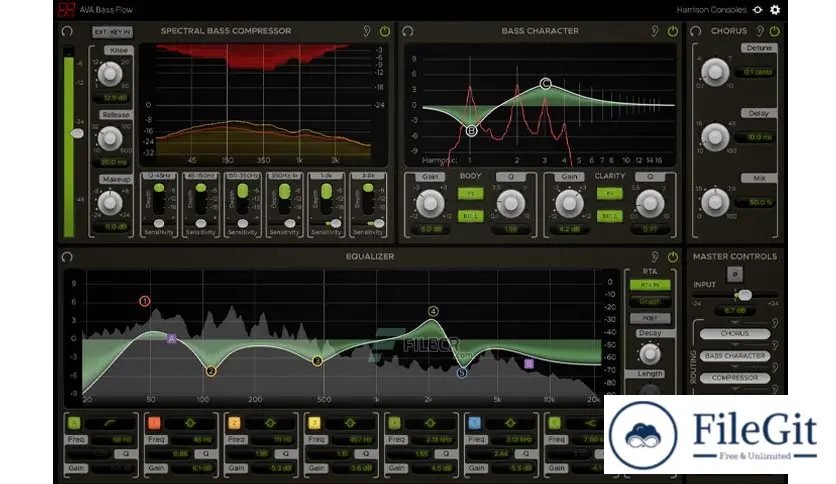This screenshot has height=484, width=836.
Task: Click the BELL button under BODY
Action: [470, 216]
